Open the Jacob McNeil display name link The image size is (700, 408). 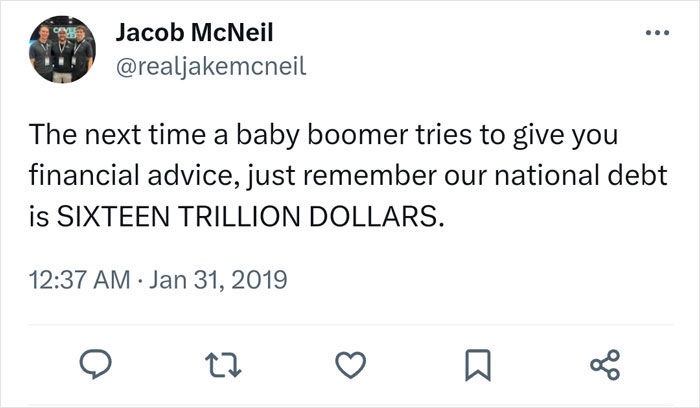(195, 32)
